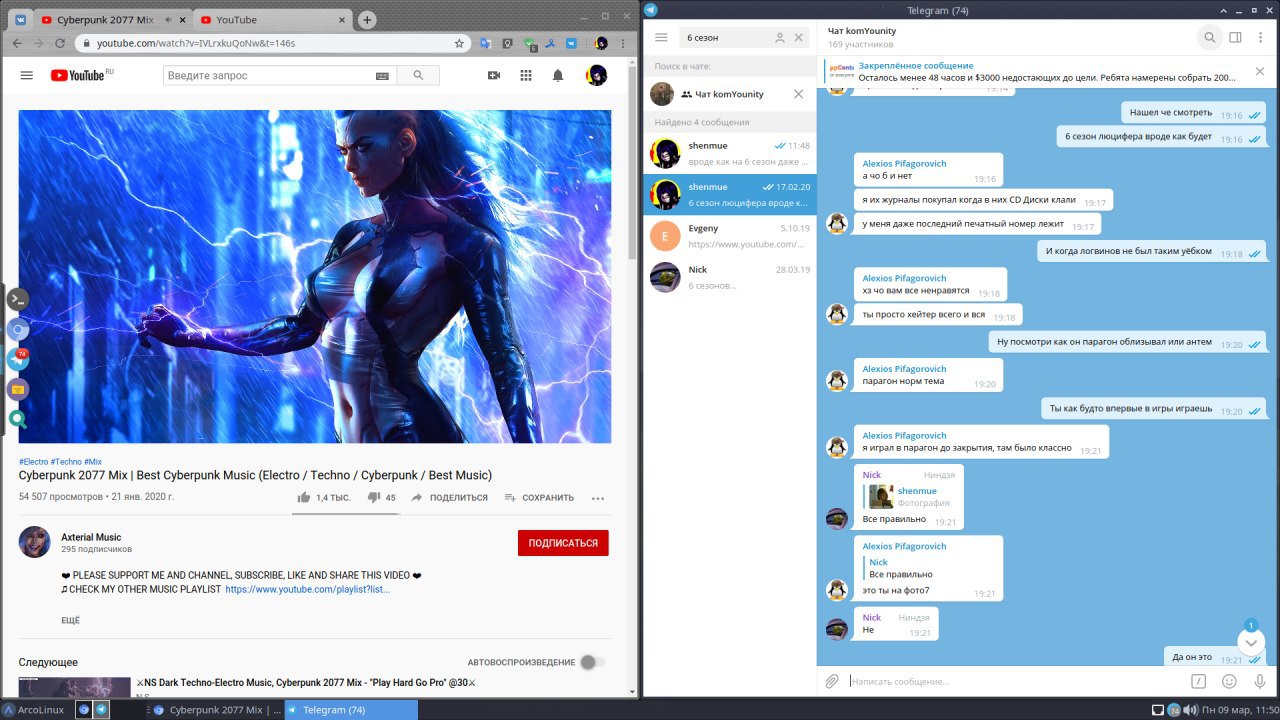Remove the Чат komYounity search filter

[798, 94]
